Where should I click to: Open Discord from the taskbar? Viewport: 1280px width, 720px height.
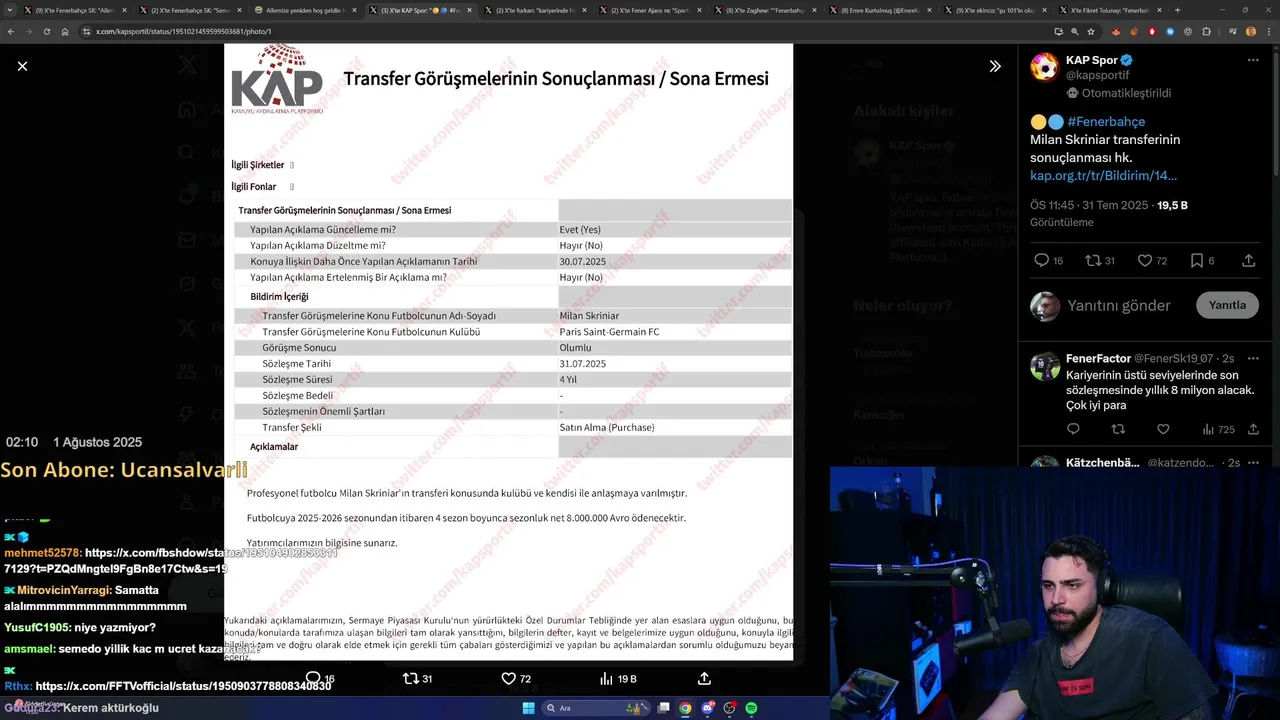[x=707, y=708]
